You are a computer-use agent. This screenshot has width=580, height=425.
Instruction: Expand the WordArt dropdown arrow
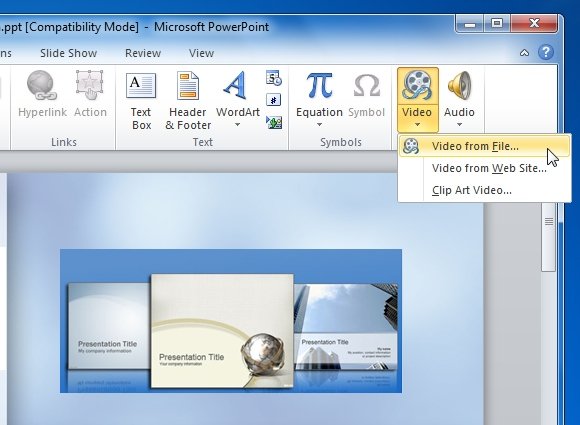pyautogui.click(x=237, y=125)
